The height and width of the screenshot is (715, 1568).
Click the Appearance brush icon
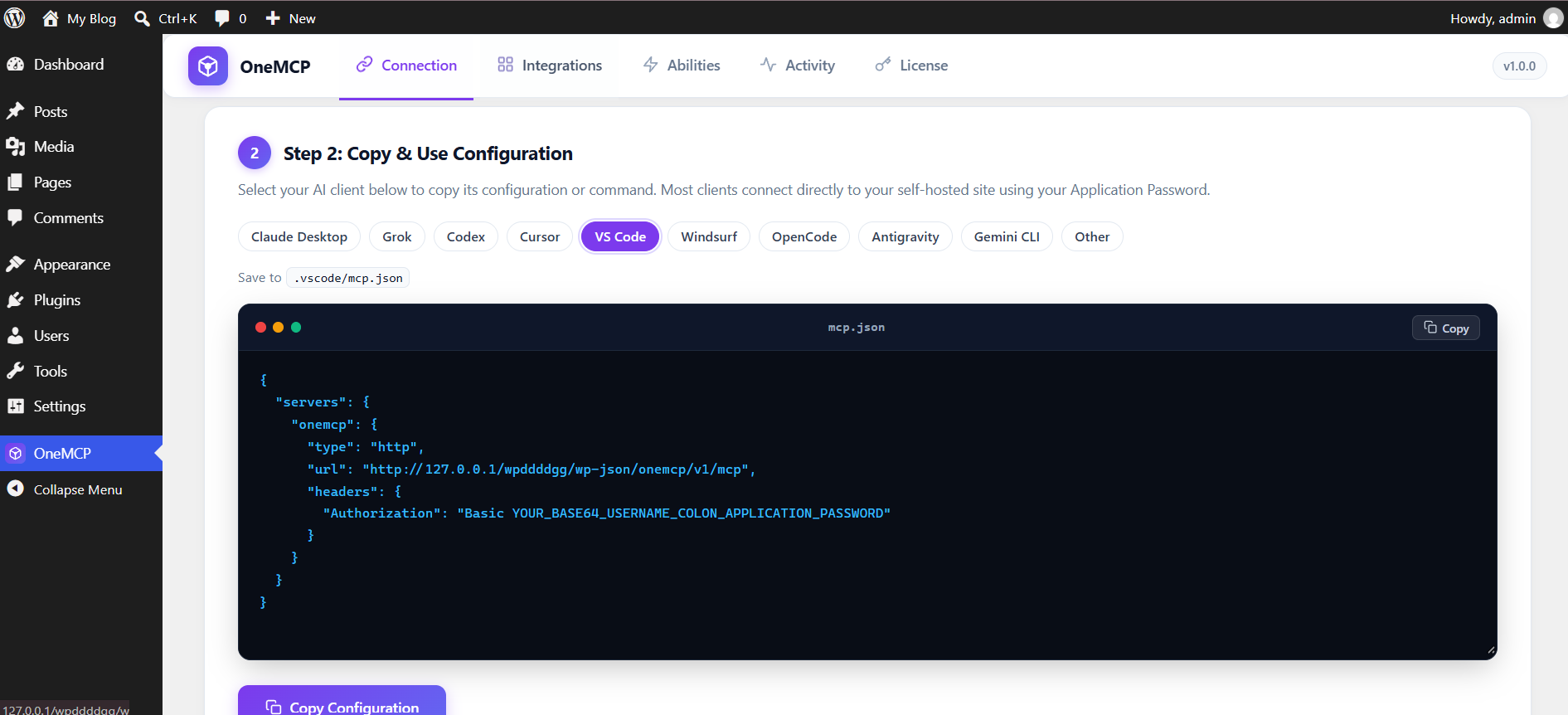coord(16,264)
